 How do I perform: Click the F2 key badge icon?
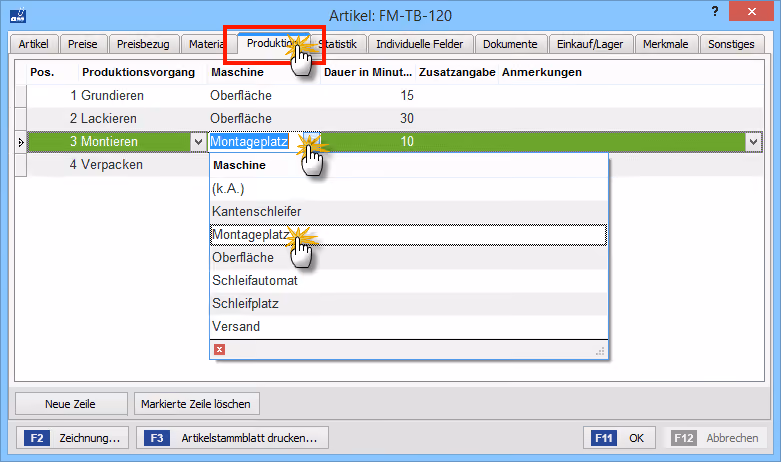[x=37, y=438]
